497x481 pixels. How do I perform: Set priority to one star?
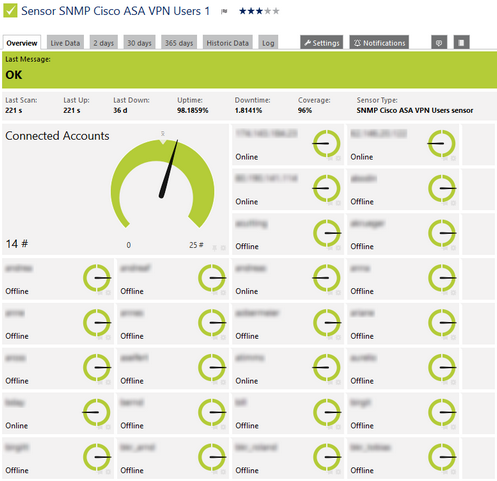tap(243, 11)
